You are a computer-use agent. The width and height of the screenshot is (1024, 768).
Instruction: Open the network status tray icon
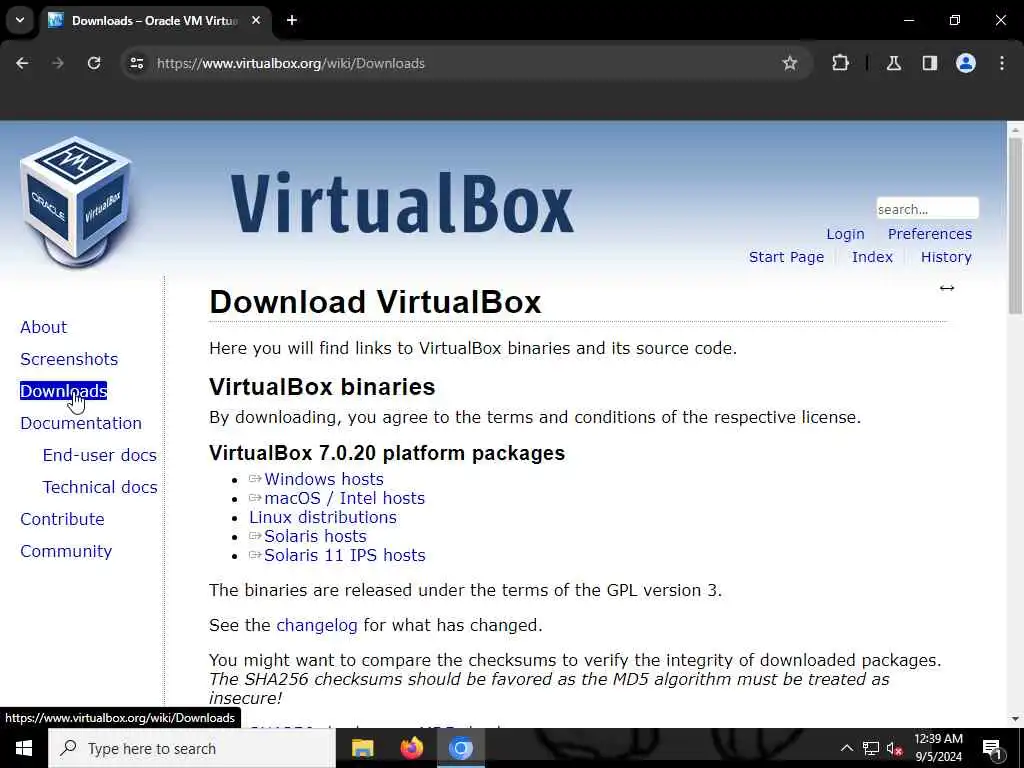[871, 748]
